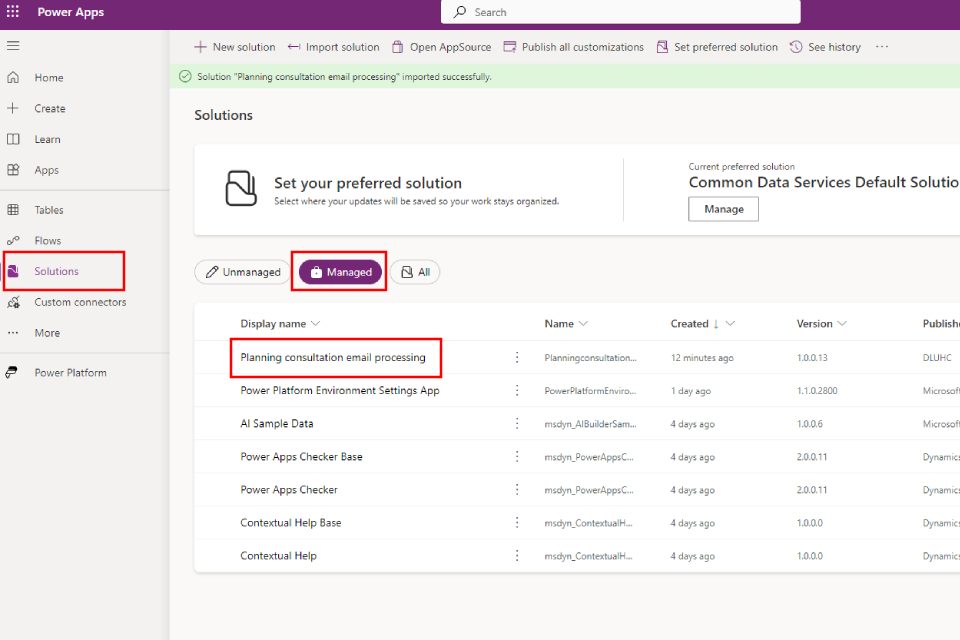
Task: Click the Search input field
Action: tap(620, 12)
